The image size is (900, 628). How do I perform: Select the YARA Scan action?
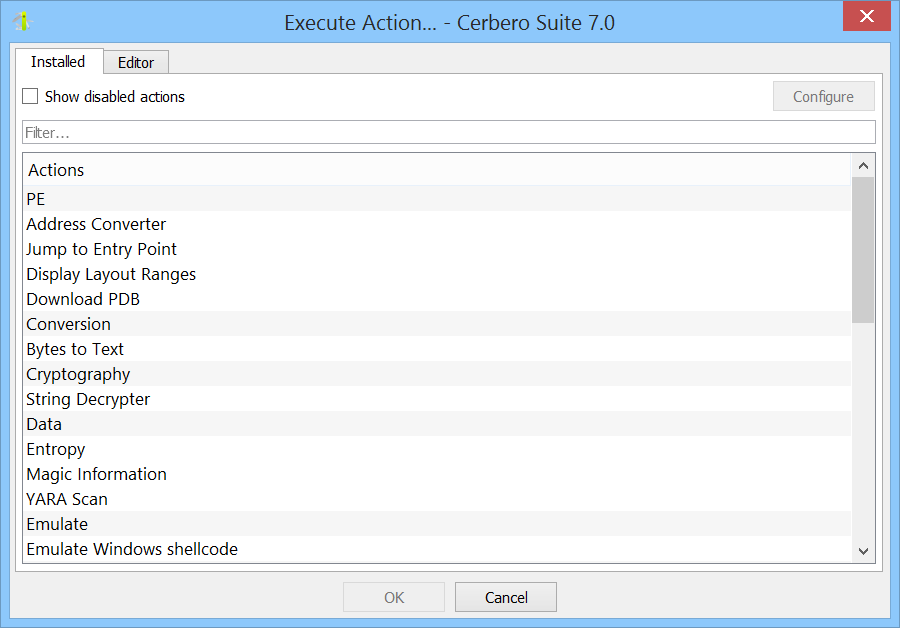pos(437,499)
